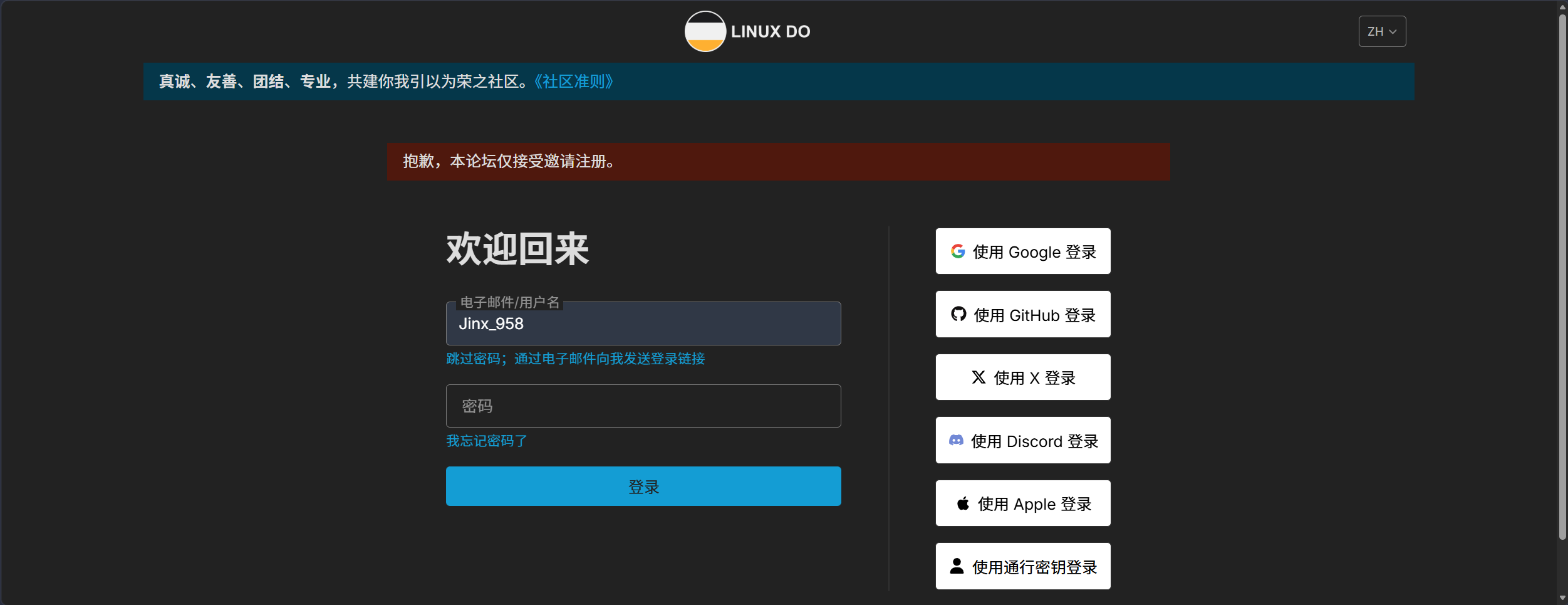
Task: Submit with the blue 登录 button
Action: (643, 487)
